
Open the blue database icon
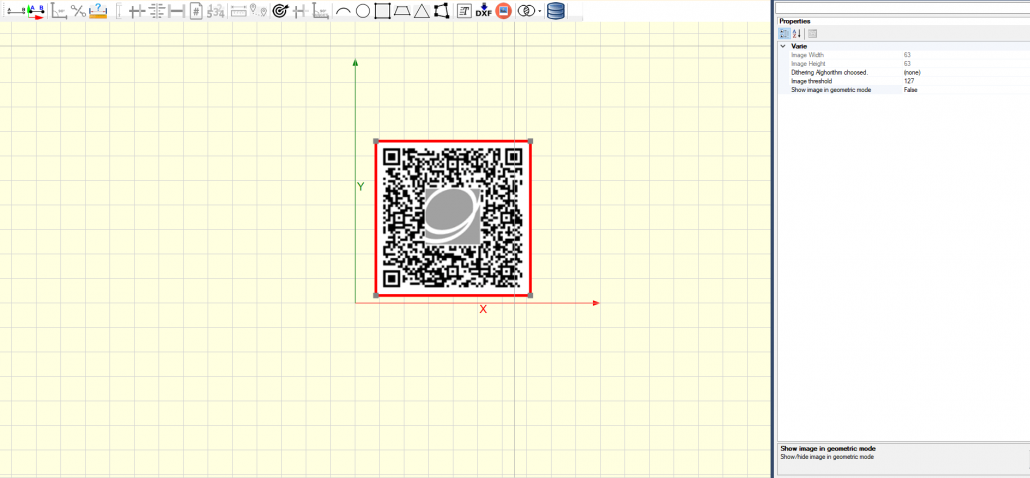[x=556, y=11]
